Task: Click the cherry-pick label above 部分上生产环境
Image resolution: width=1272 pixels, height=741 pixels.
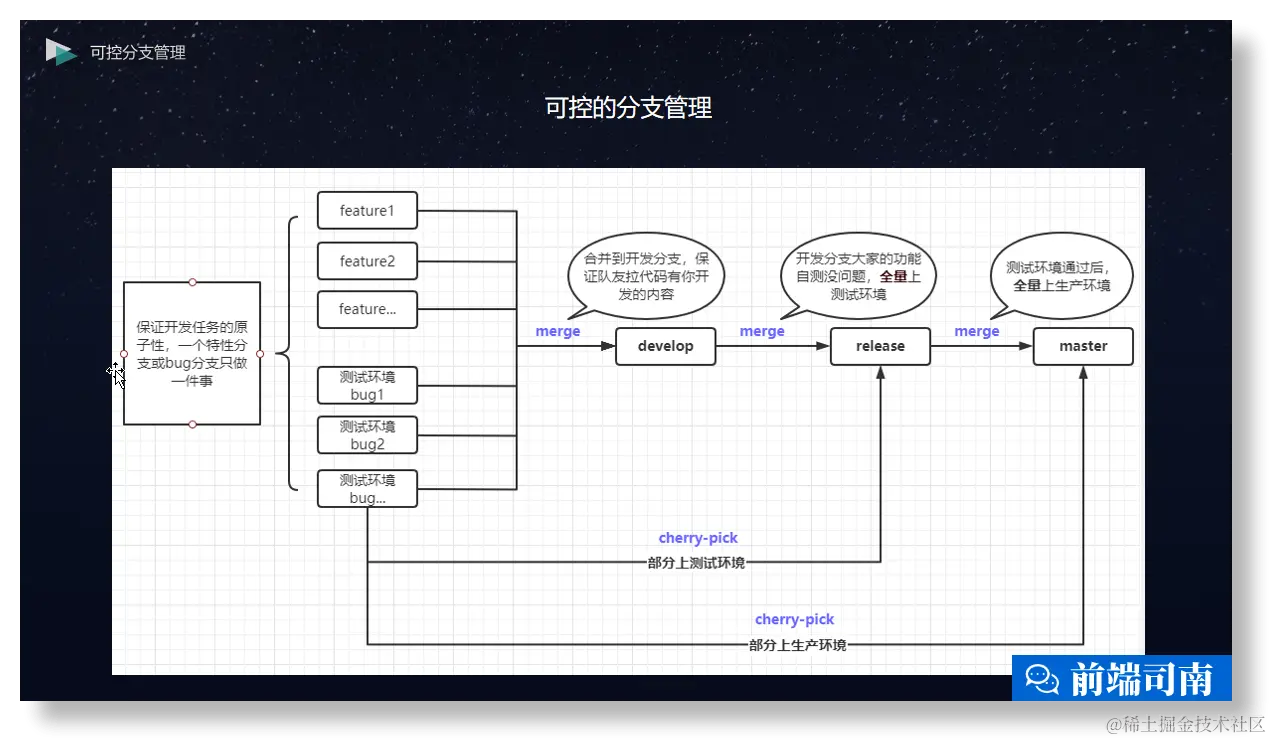Action: [794, 620]
